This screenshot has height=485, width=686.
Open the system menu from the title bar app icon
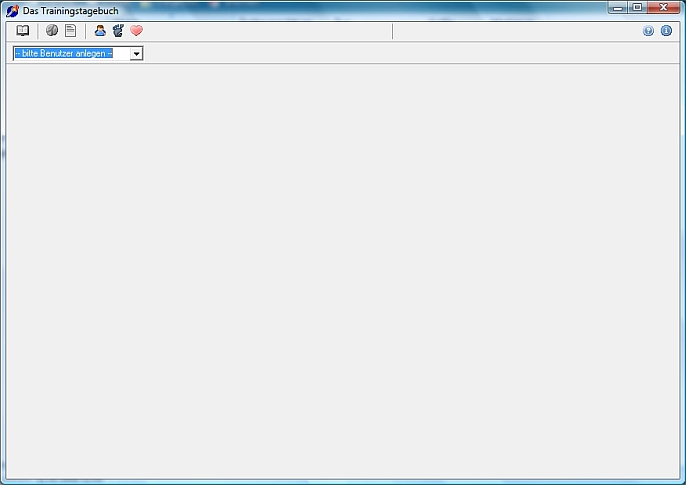[x=12, y=10]
